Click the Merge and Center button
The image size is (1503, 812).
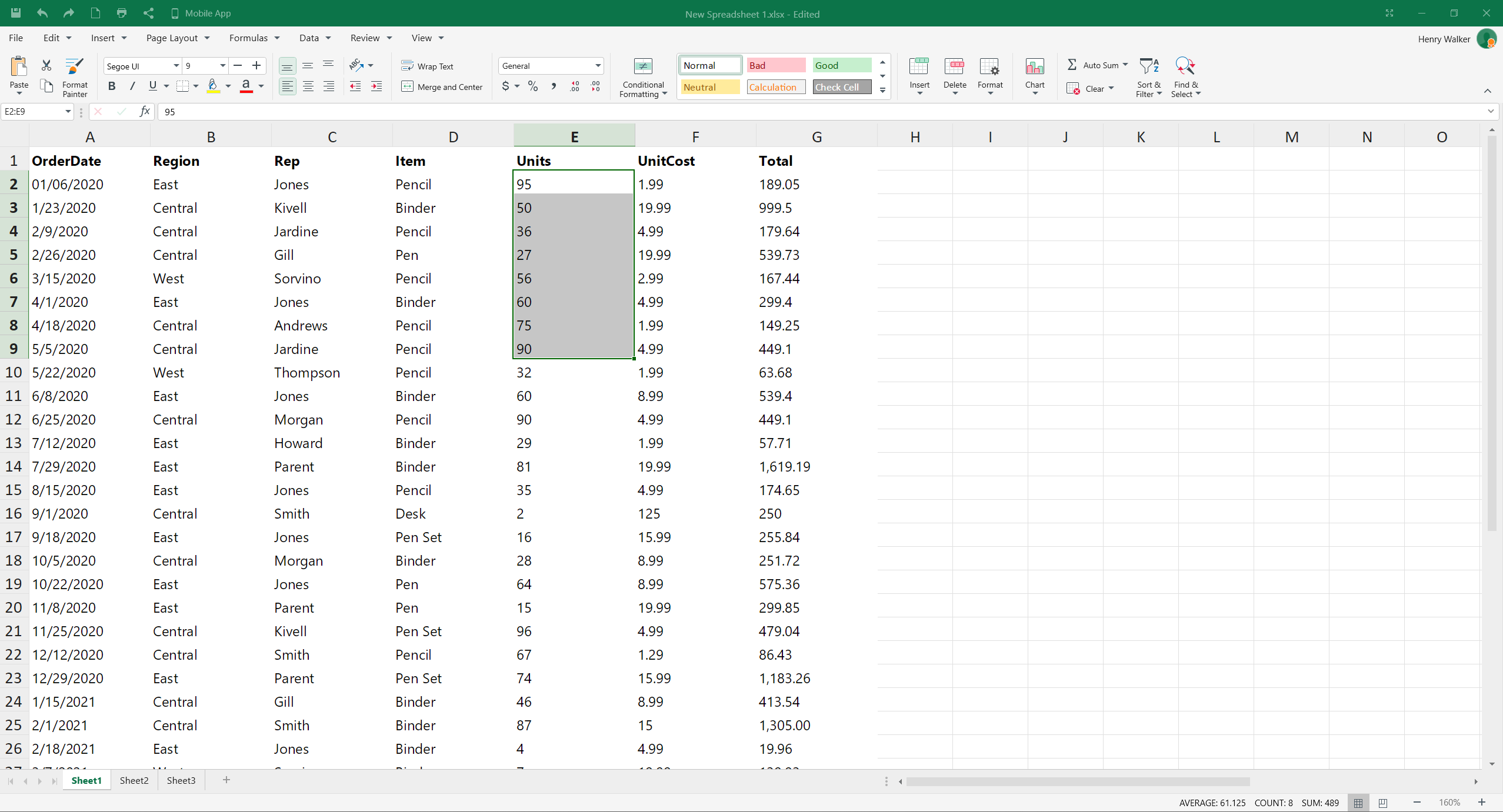pos(442,87)
